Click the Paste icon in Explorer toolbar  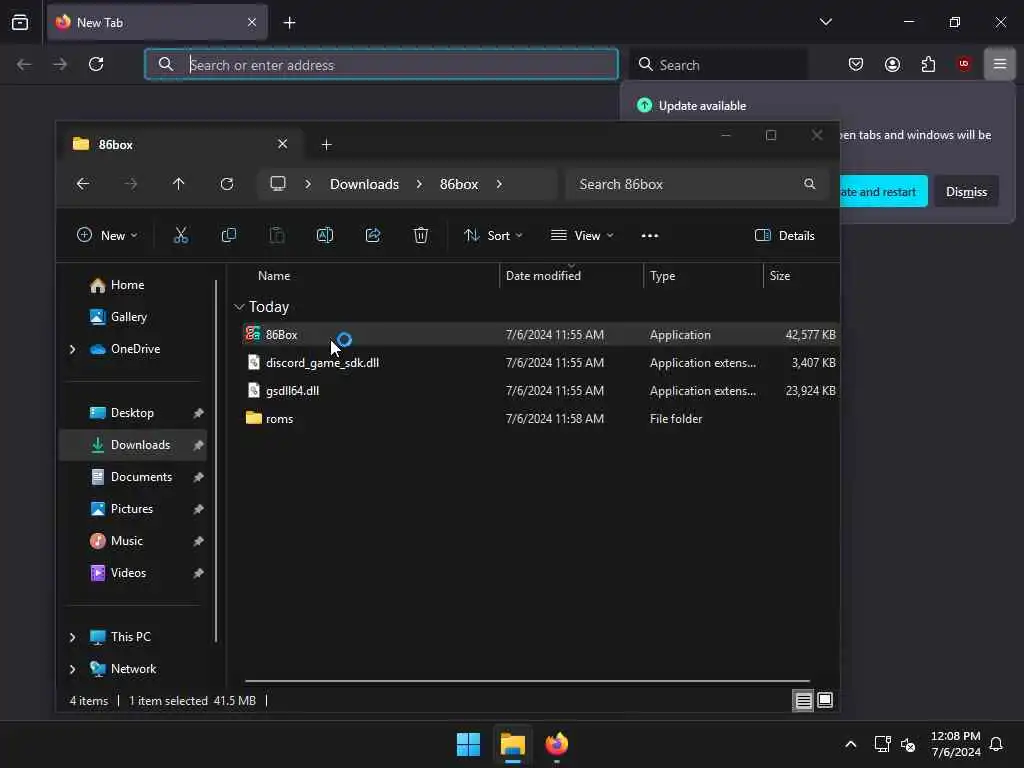[x=277, y=235]
